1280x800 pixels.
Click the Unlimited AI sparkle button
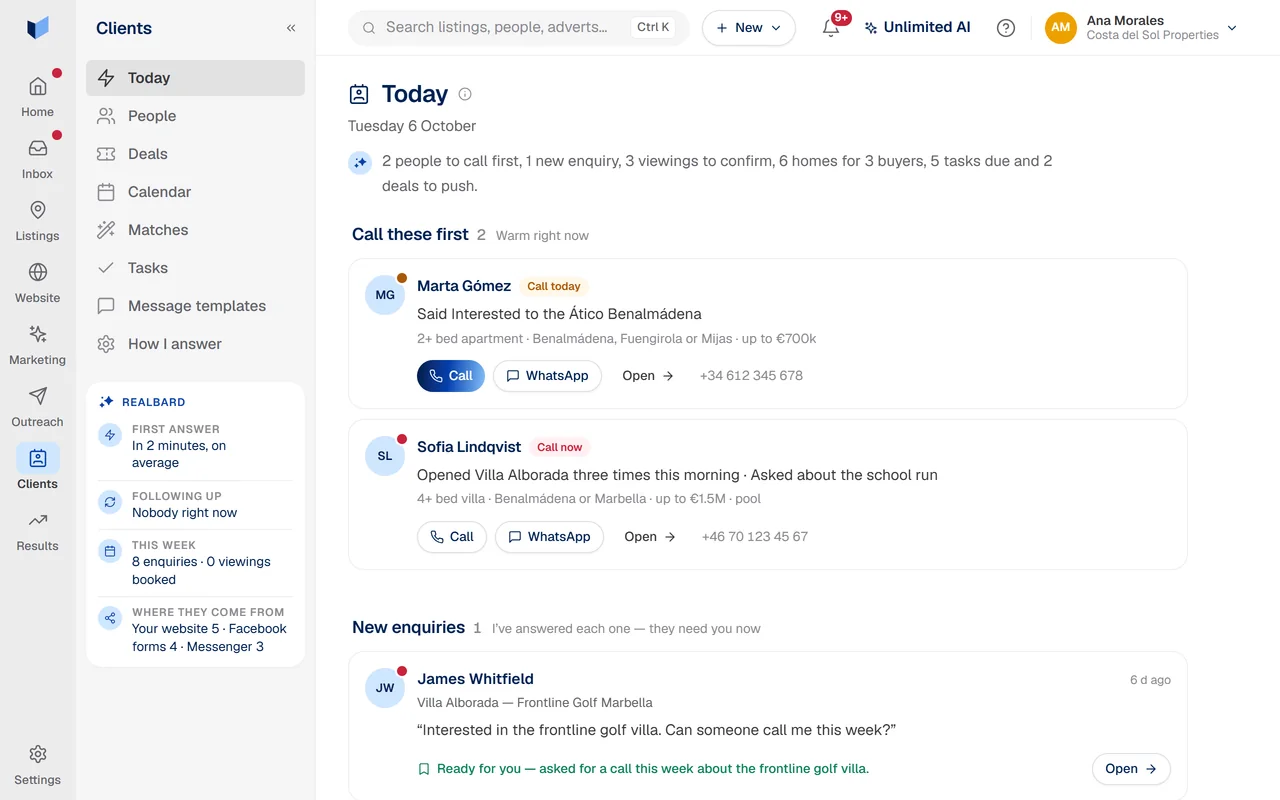917,28
